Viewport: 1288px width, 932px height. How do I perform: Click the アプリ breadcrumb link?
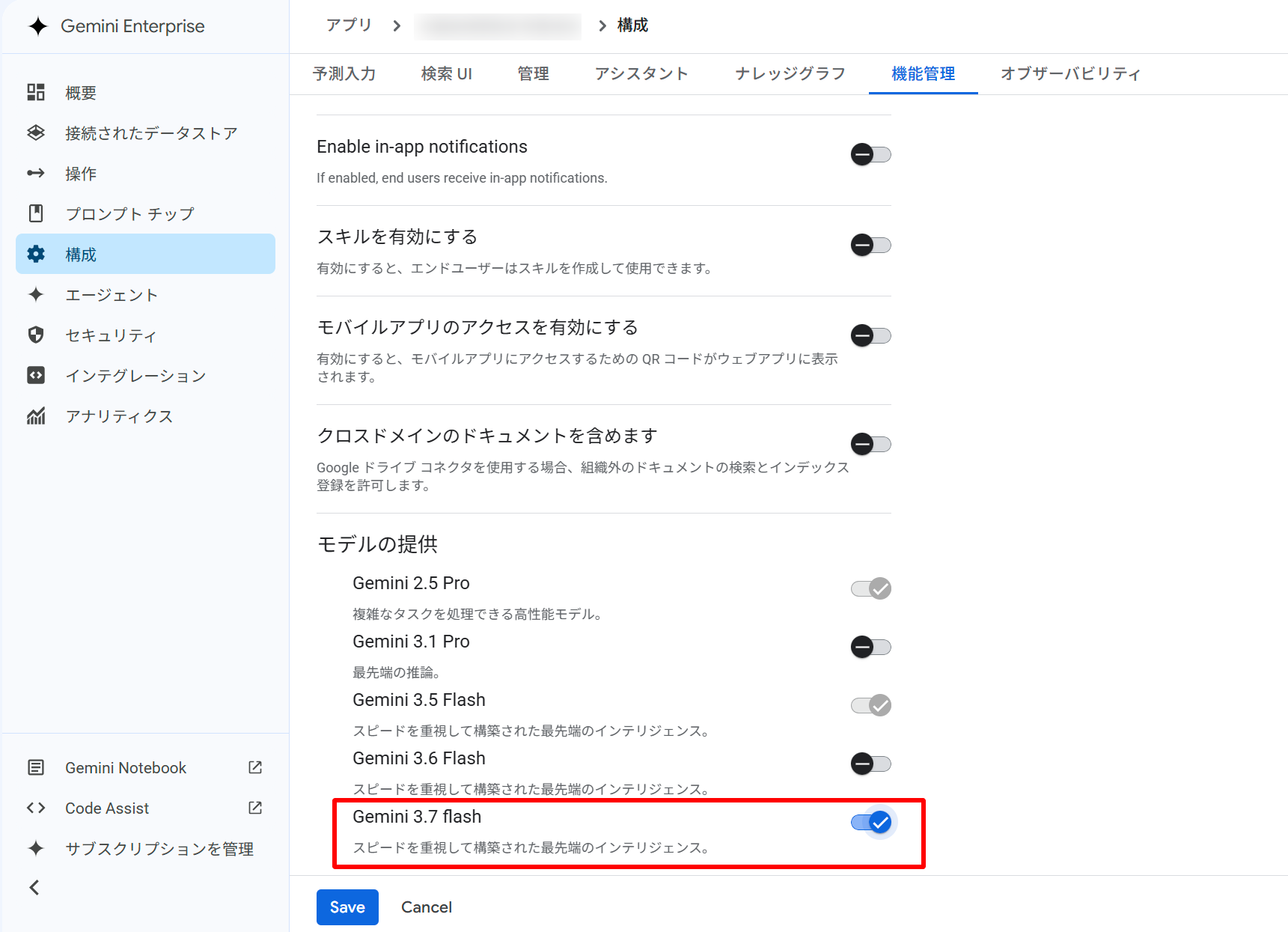(x=349, y=25)
